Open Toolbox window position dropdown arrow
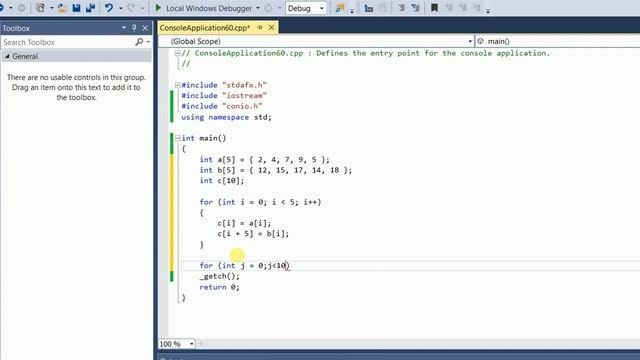 pyautogui.click(x=124, y=28)
